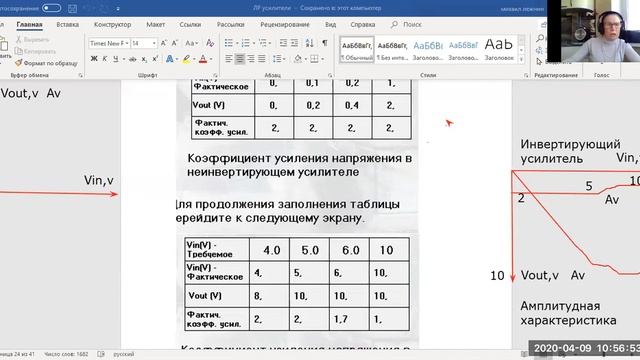Image resolution: width=640 pixels, height=360 pixels.
Task: Click the numbered list icon
Action: pos(245,43)
